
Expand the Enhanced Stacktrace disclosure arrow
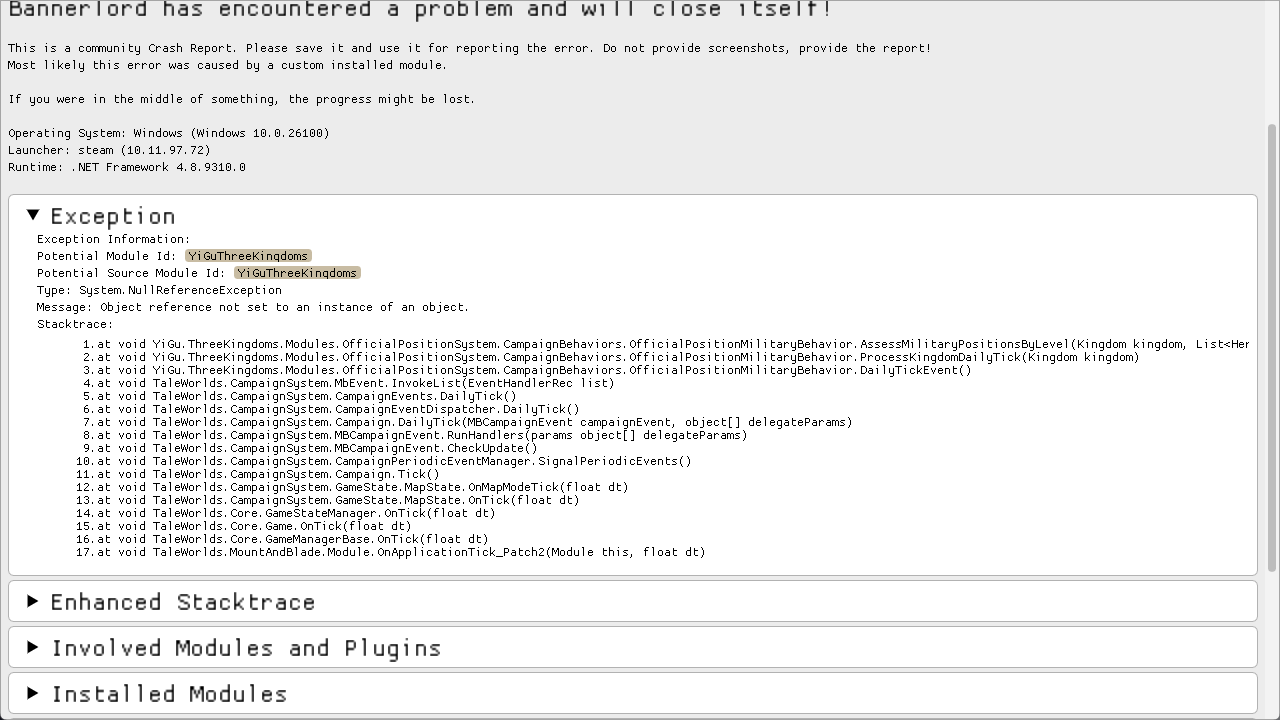[x=33, y=601]
